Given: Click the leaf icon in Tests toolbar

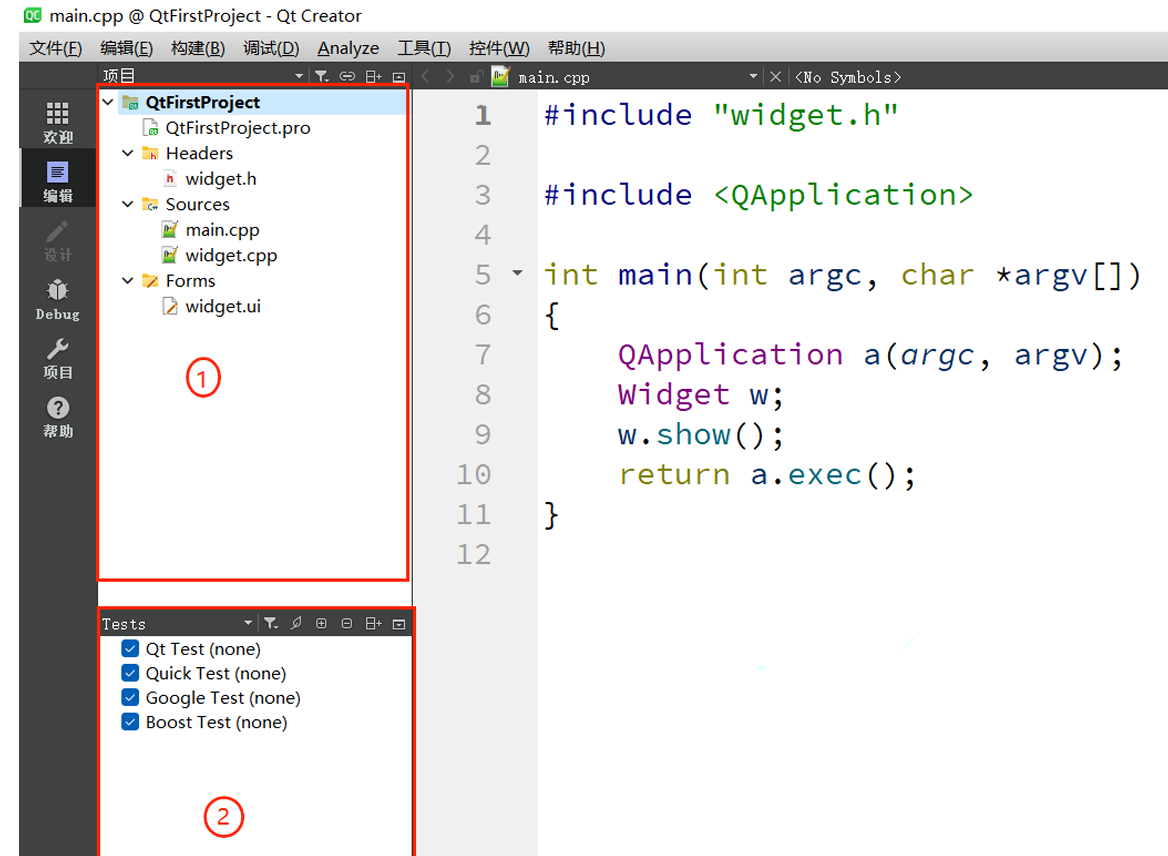Looking at the screenshot, I should coord(296,624).
